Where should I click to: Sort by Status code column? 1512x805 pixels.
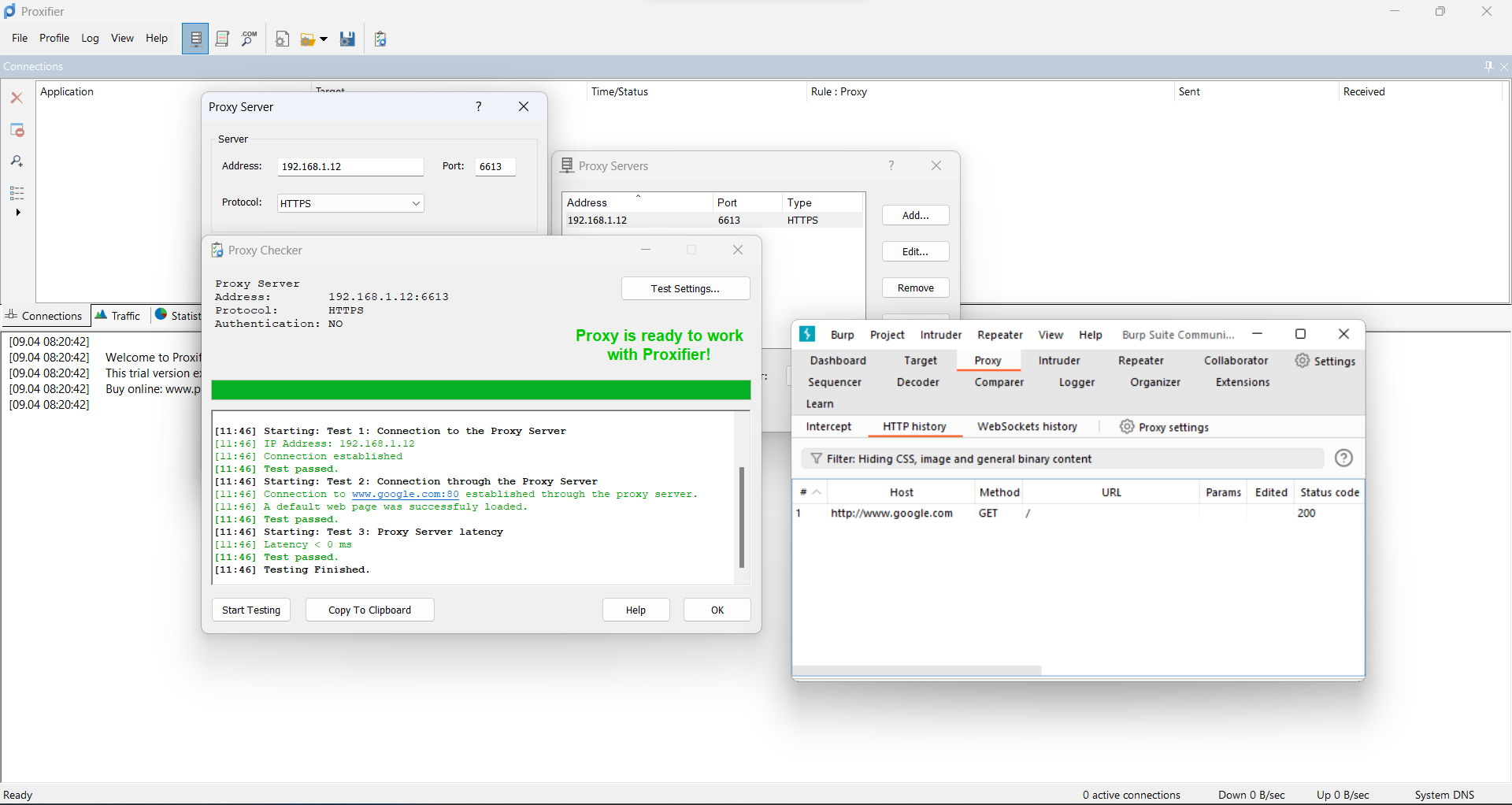point(1329,492)
